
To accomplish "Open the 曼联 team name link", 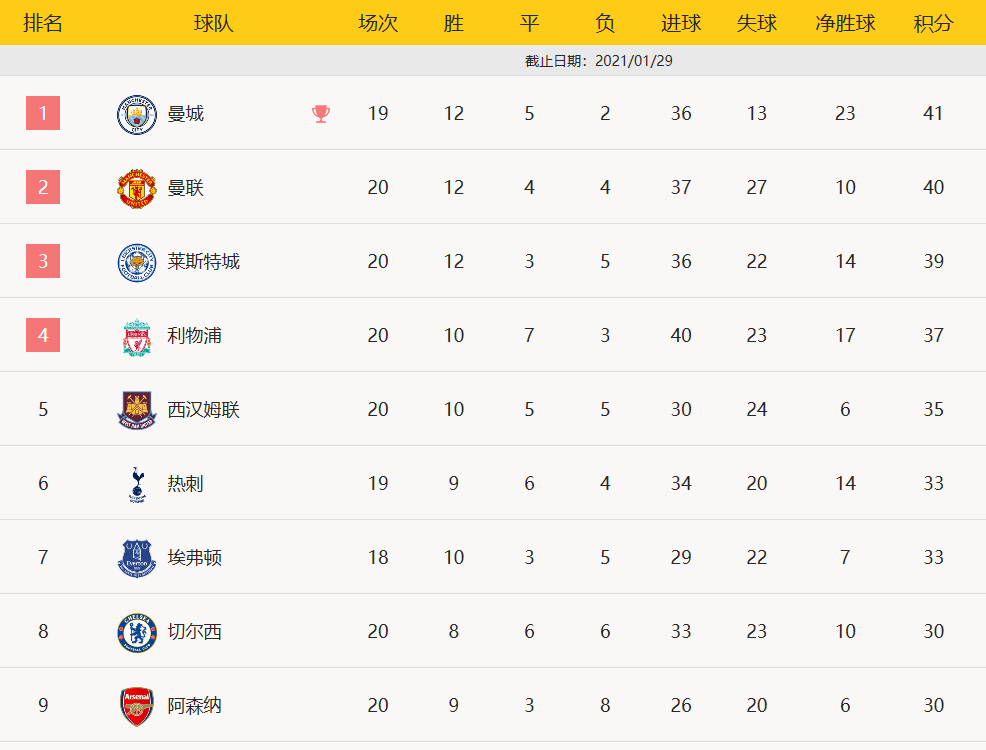I will 186,188.
